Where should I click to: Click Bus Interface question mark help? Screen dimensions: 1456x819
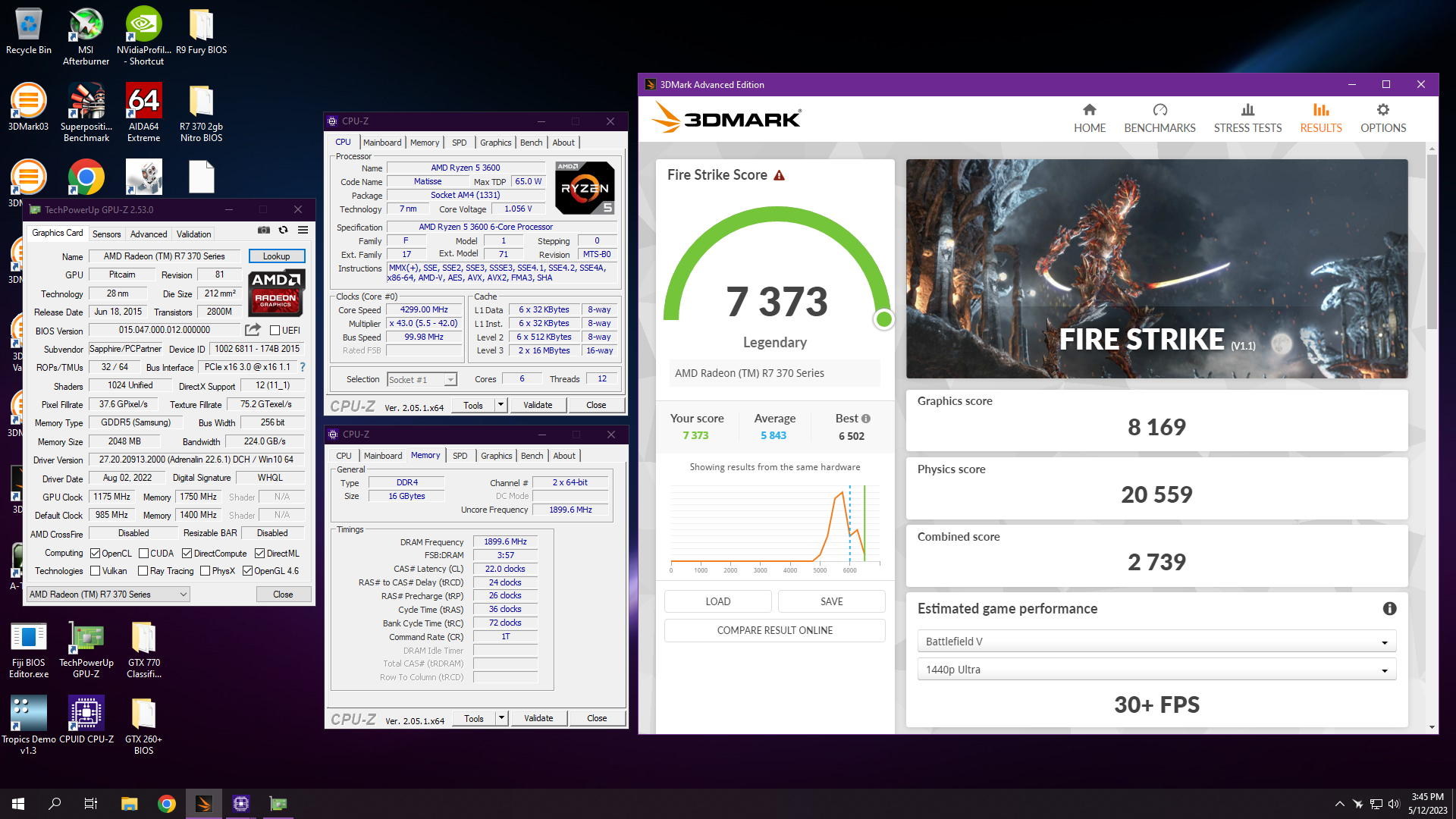303,367
